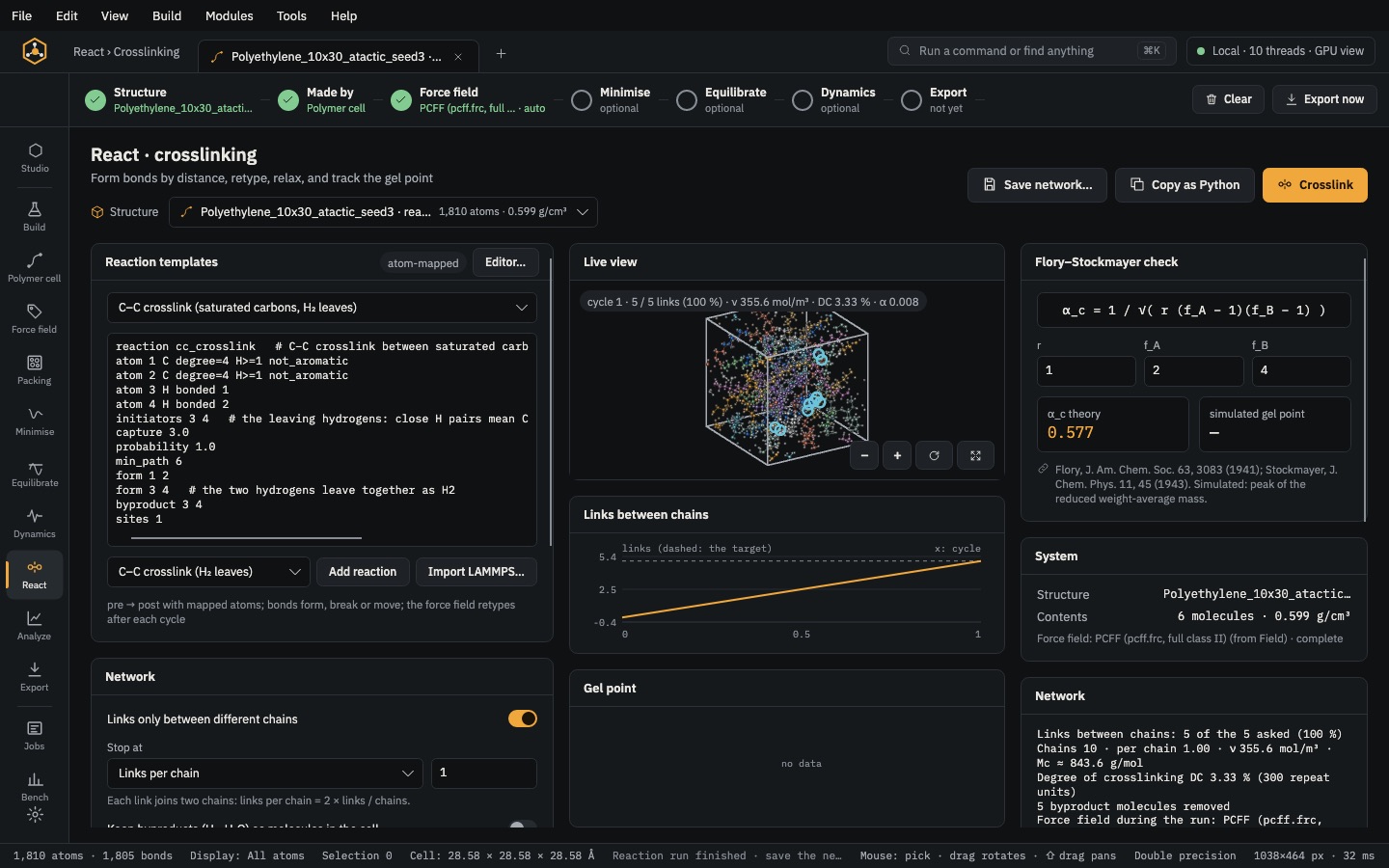The width and height of the screenshot is (1389, 868).
Task: Zoom out the live view
Action: click(x=864, y=455)
